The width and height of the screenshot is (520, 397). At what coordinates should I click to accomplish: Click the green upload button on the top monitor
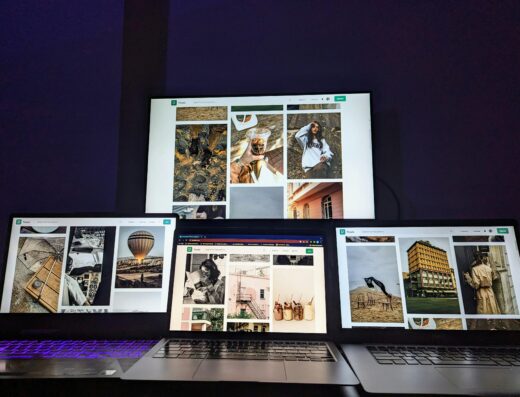tap(340, 99)
